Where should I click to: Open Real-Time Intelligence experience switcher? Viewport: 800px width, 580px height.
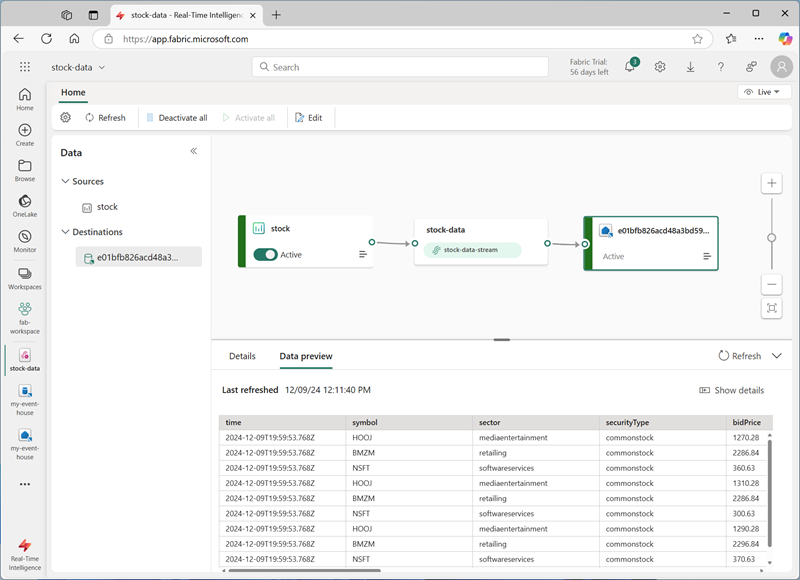tap(24, 555)
